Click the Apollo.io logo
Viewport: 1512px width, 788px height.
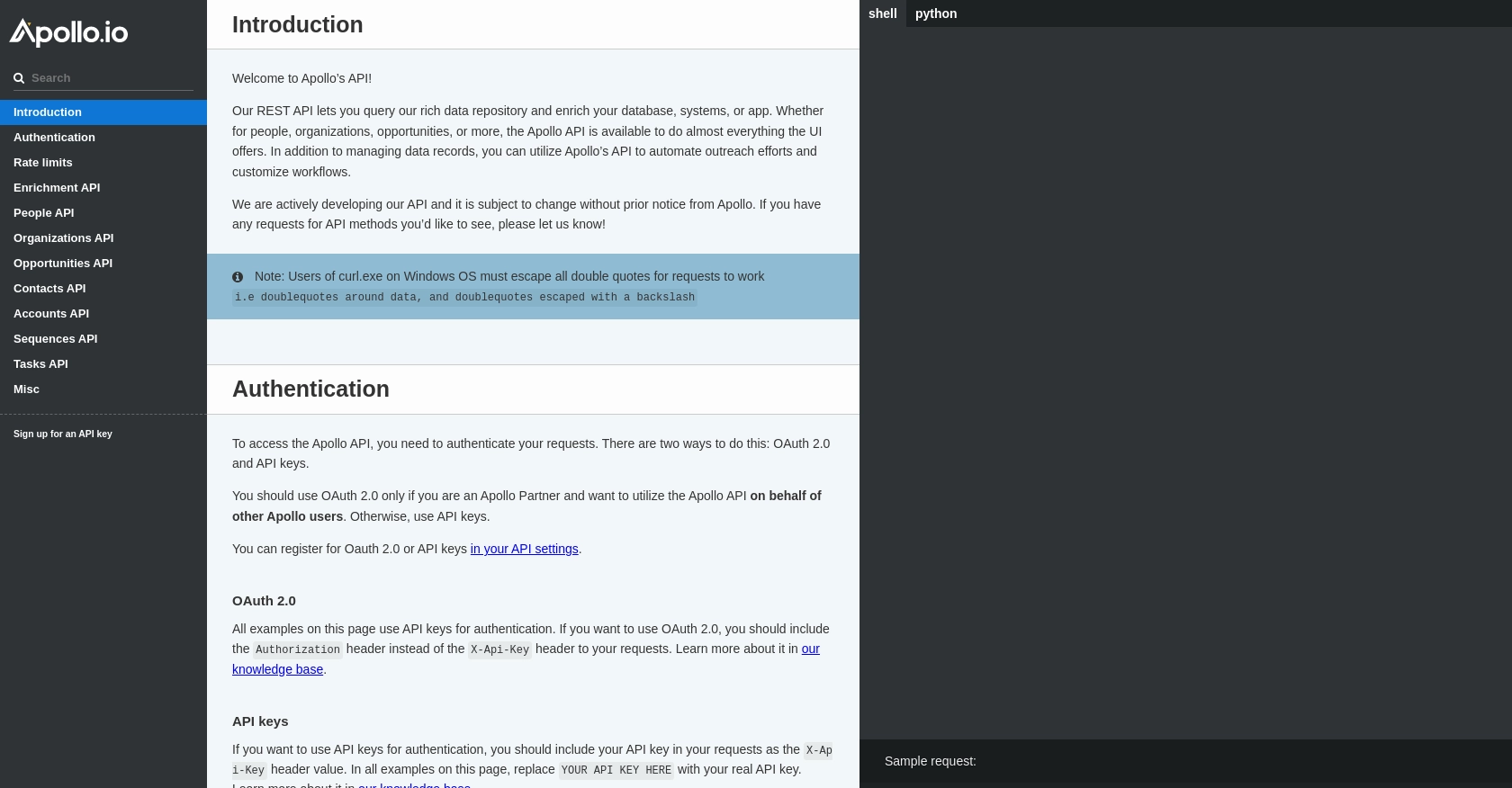click(68, 32)
